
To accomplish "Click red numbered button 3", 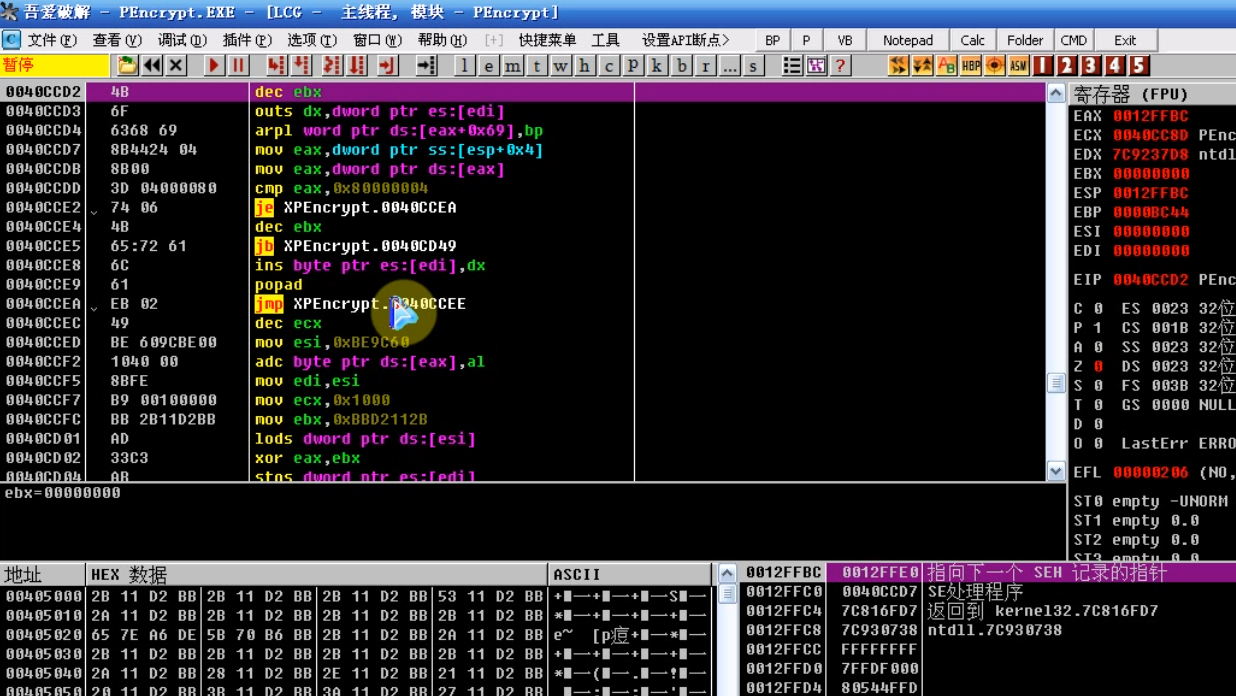I will [1091, 65].
